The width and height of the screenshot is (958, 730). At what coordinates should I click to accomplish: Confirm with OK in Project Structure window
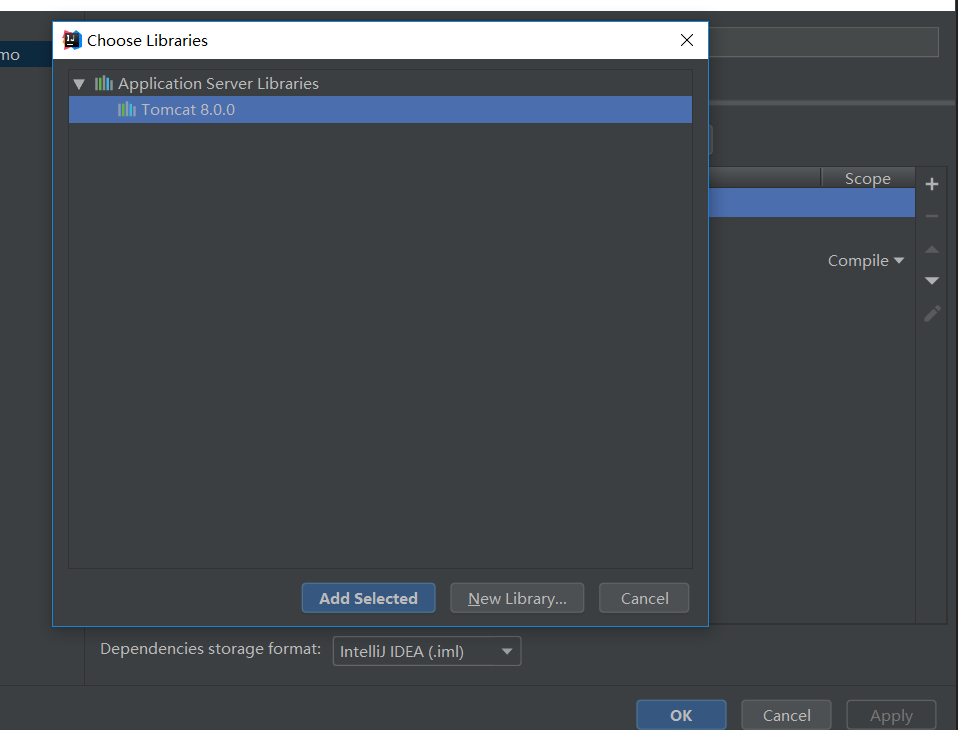(x=681, y=715)
